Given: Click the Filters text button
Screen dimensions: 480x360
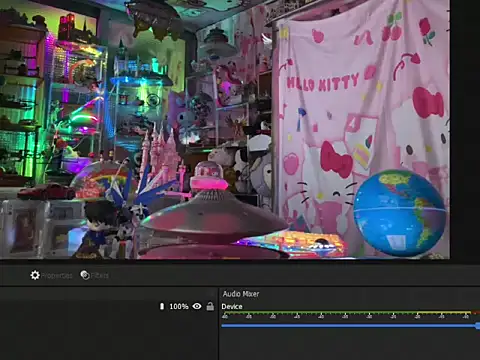Looking at the screenshot, I should tap(99, 276).
